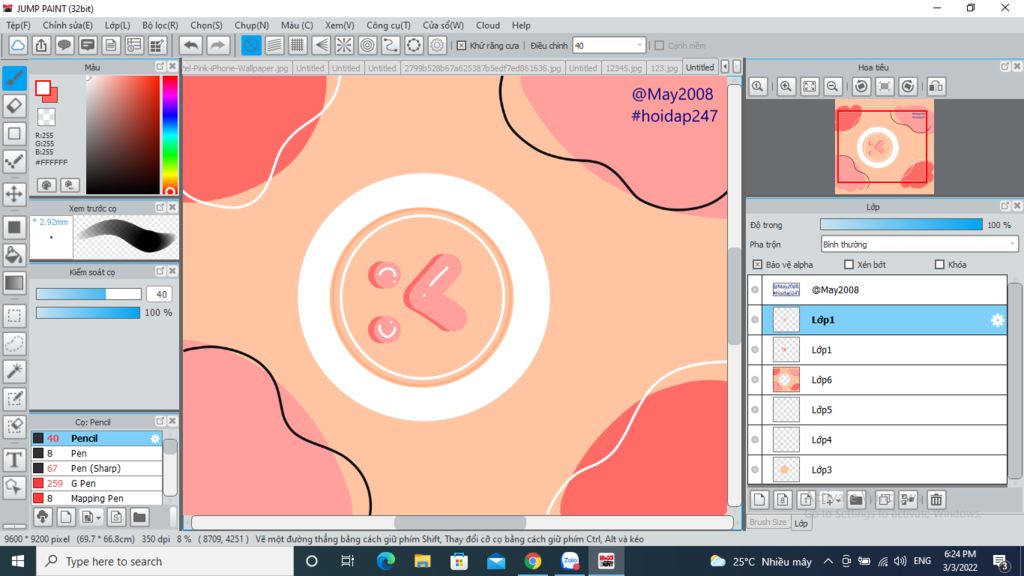Click the Redo arrow in the toolbar
Screen dimensions: 1024x576
pos(217,45)
